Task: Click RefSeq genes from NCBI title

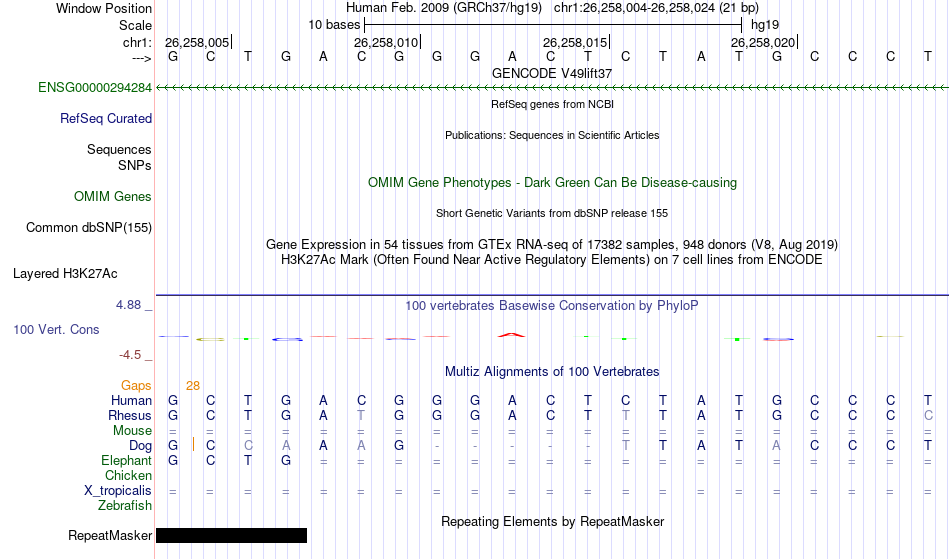Action: pos(552,104)
